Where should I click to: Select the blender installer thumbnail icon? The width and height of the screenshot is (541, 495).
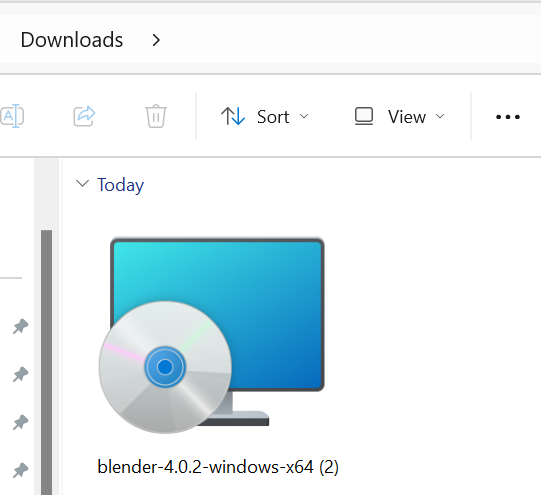pos(212,335)
